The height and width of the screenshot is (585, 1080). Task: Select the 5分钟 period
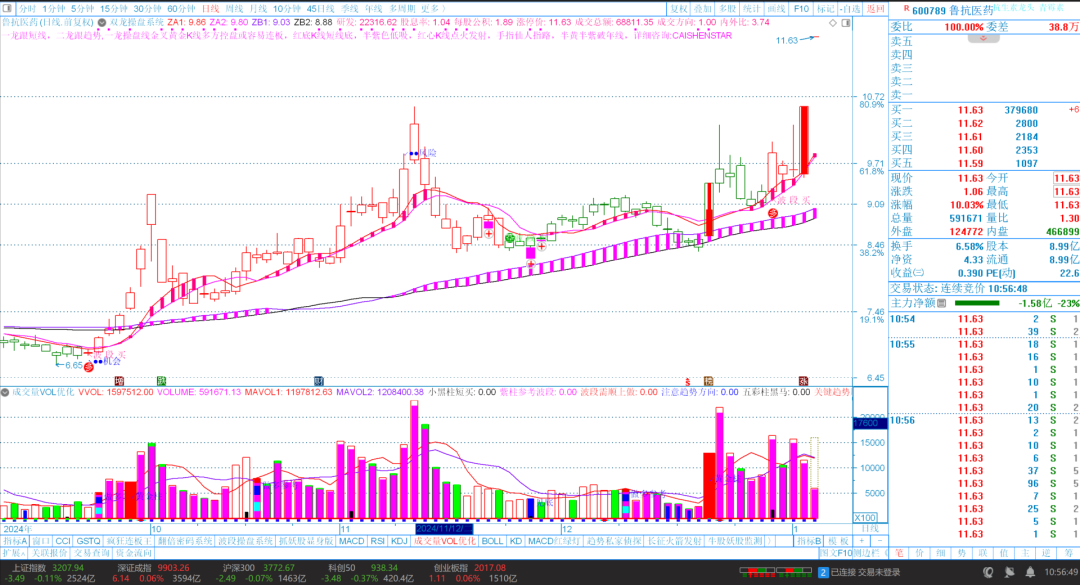coord(83,9)
